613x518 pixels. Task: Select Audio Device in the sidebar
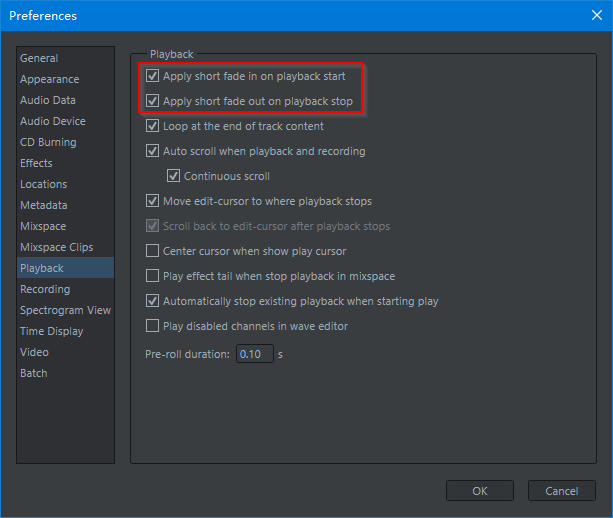pyautogui.click(x=65, y=121)
